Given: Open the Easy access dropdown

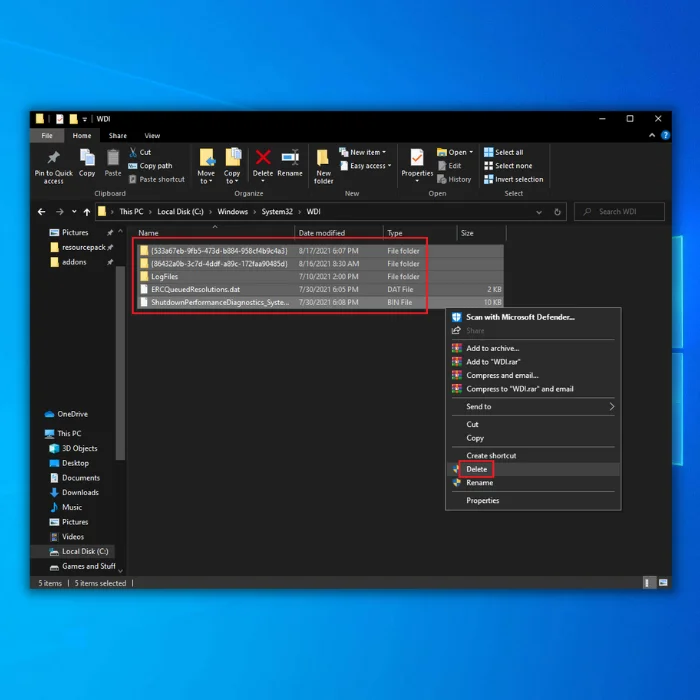Looking at the screenshot, I should click(368, 166).
